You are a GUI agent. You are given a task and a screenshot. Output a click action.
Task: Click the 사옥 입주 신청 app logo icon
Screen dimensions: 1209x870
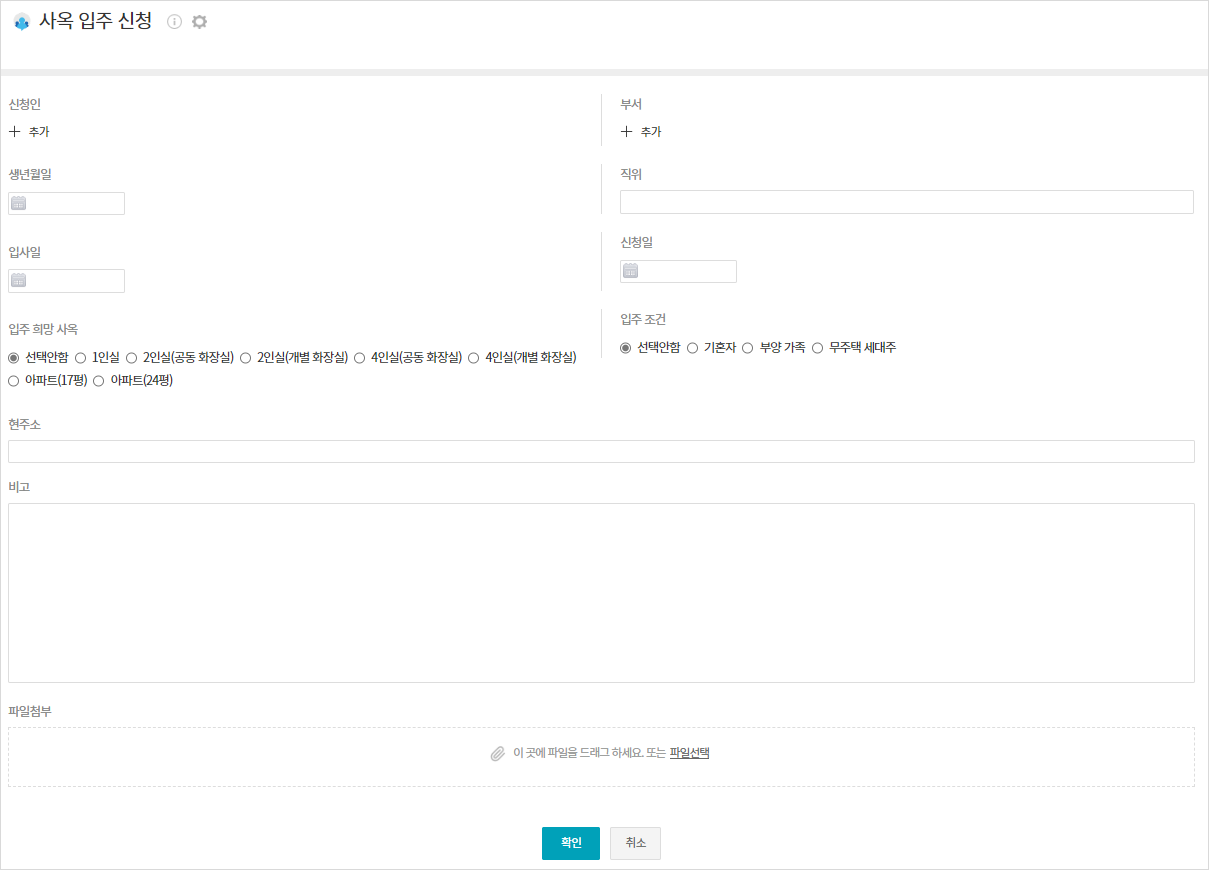click(21, 22)
